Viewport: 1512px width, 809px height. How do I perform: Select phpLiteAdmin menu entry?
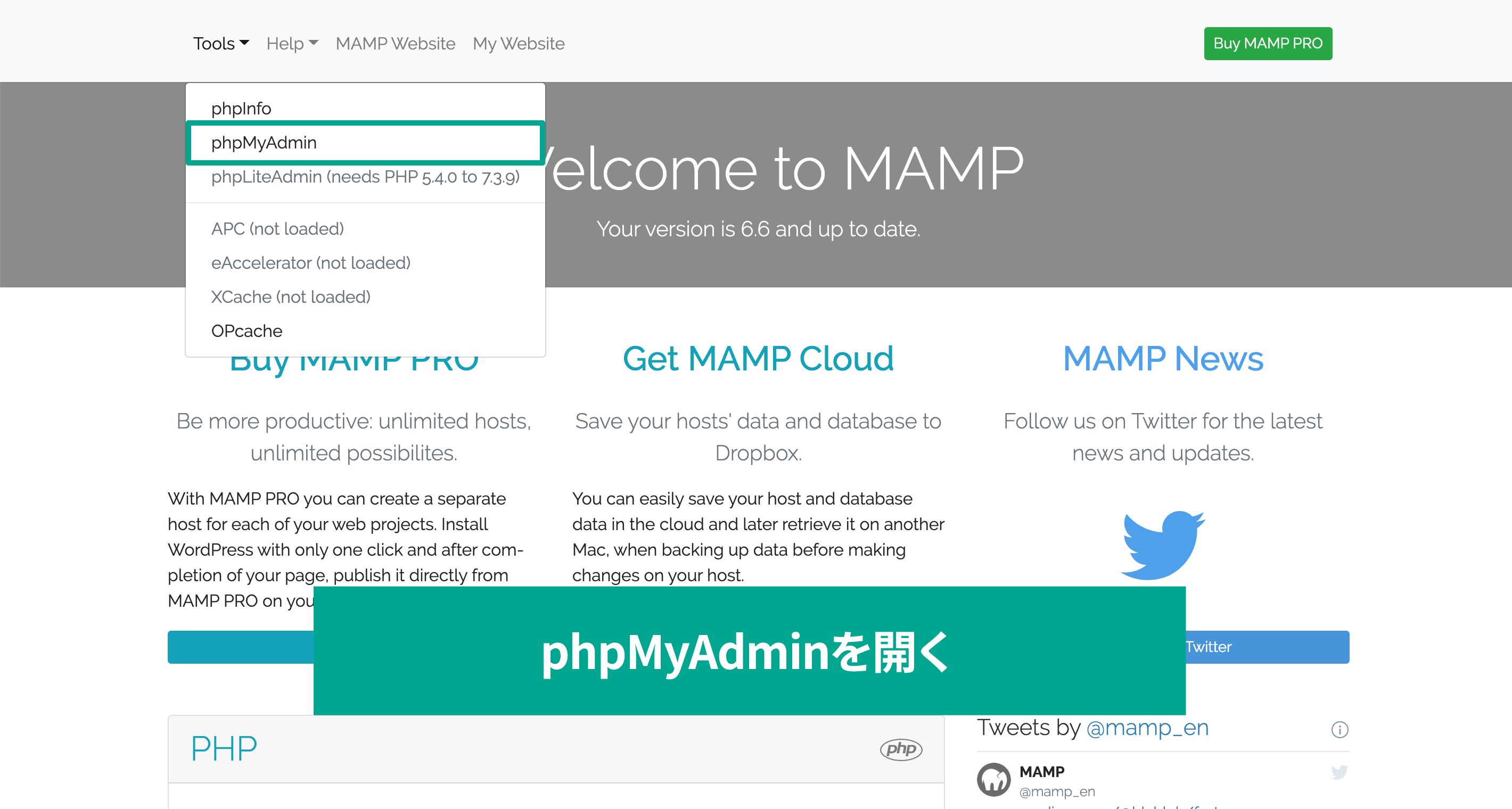pyautogui.click(x=365, y=177)
